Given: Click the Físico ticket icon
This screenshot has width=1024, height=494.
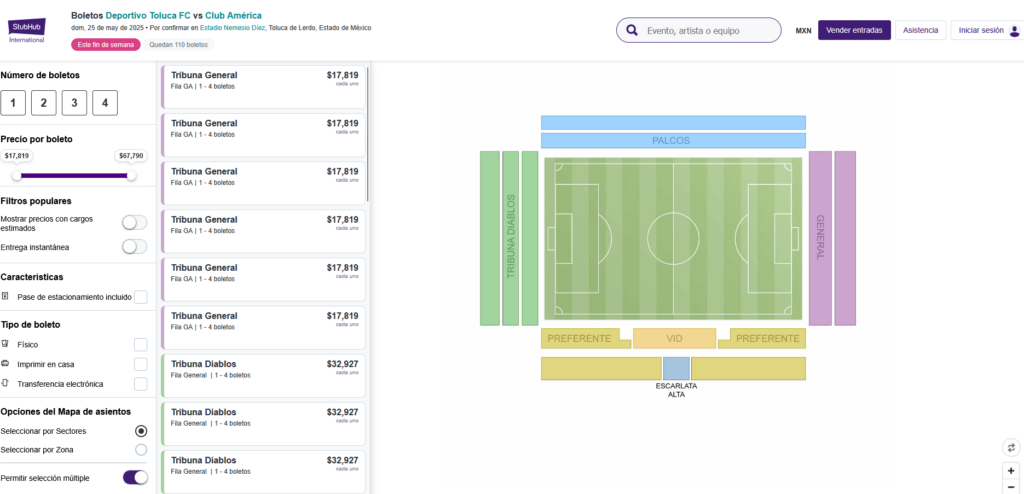Looking at the screenshot, I should click(5, 344).
